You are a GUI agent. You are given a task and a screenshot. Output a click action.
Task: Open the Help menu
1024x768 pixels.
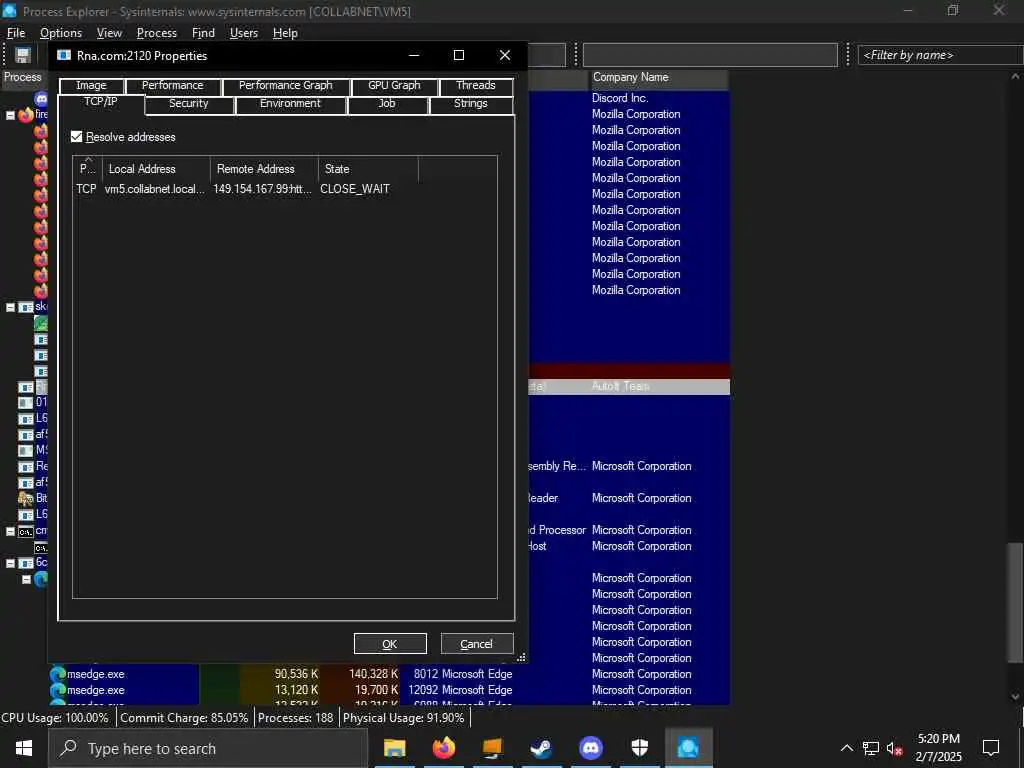[285, 33]
